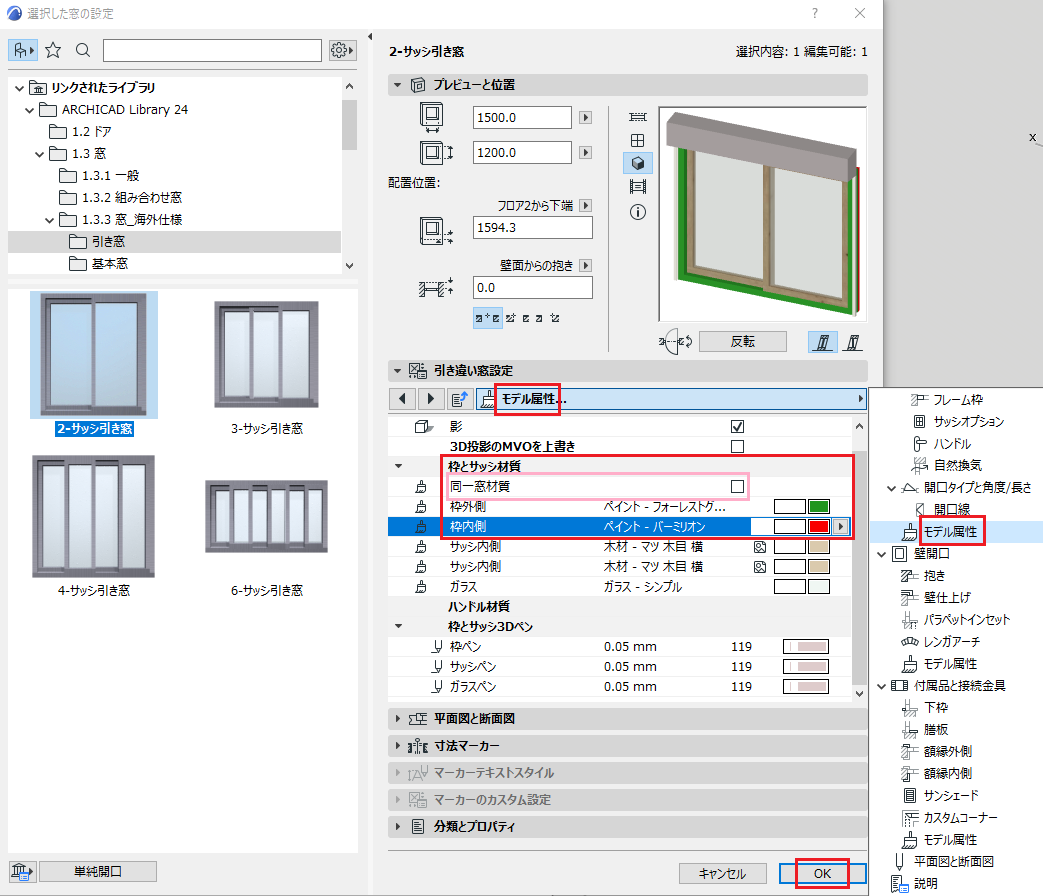Open library settings gear dropdown

pyautogui.click(x=342, y=50)
